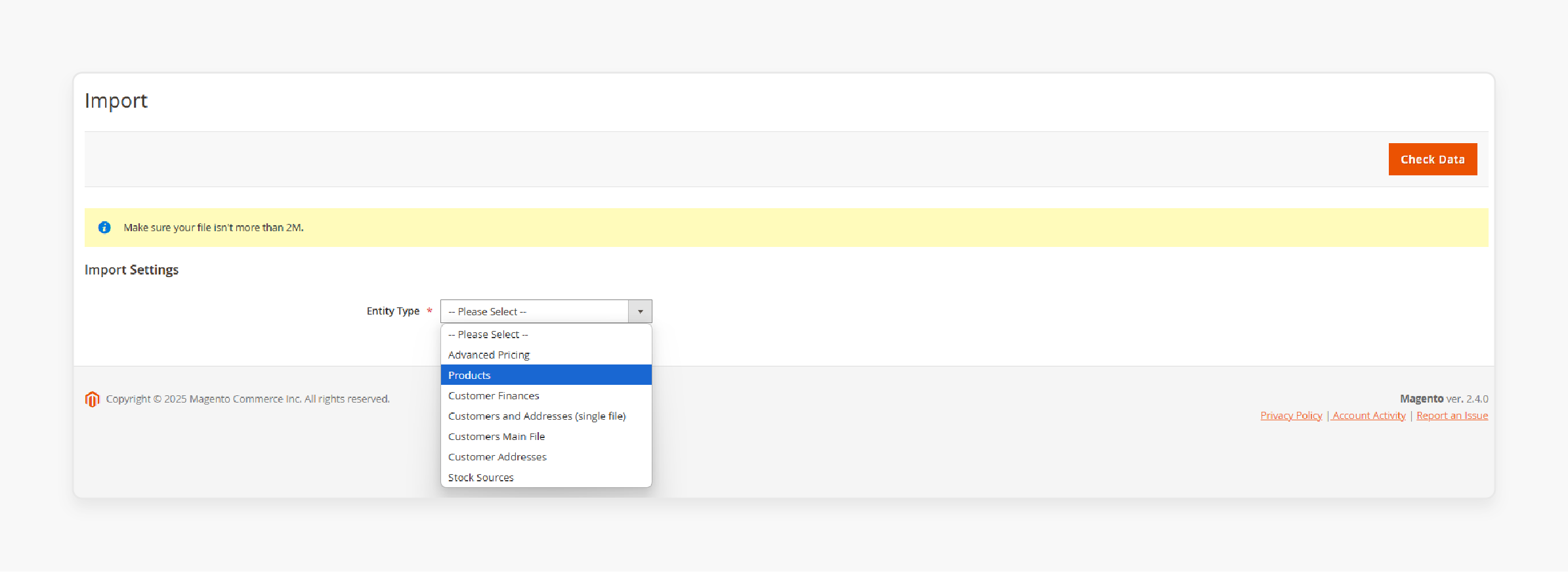Click the Entity Type field label
This screenshot has height=572, width=1568.
click(392, 311)
